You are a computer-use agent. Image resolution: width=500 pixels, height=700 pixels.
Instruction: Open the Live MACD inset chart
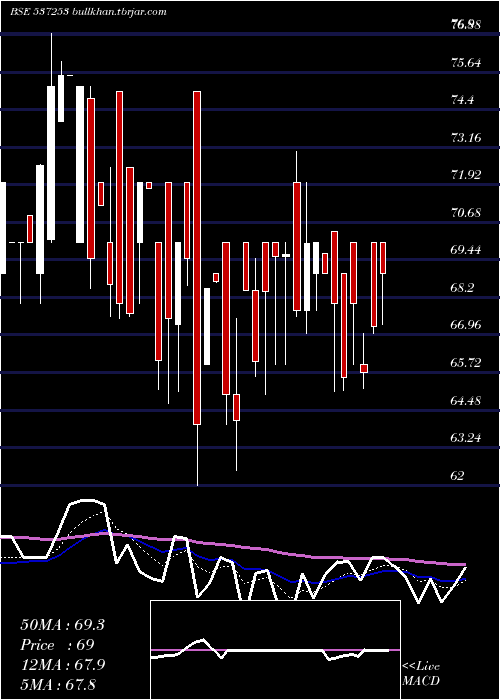tap(275, 650)
